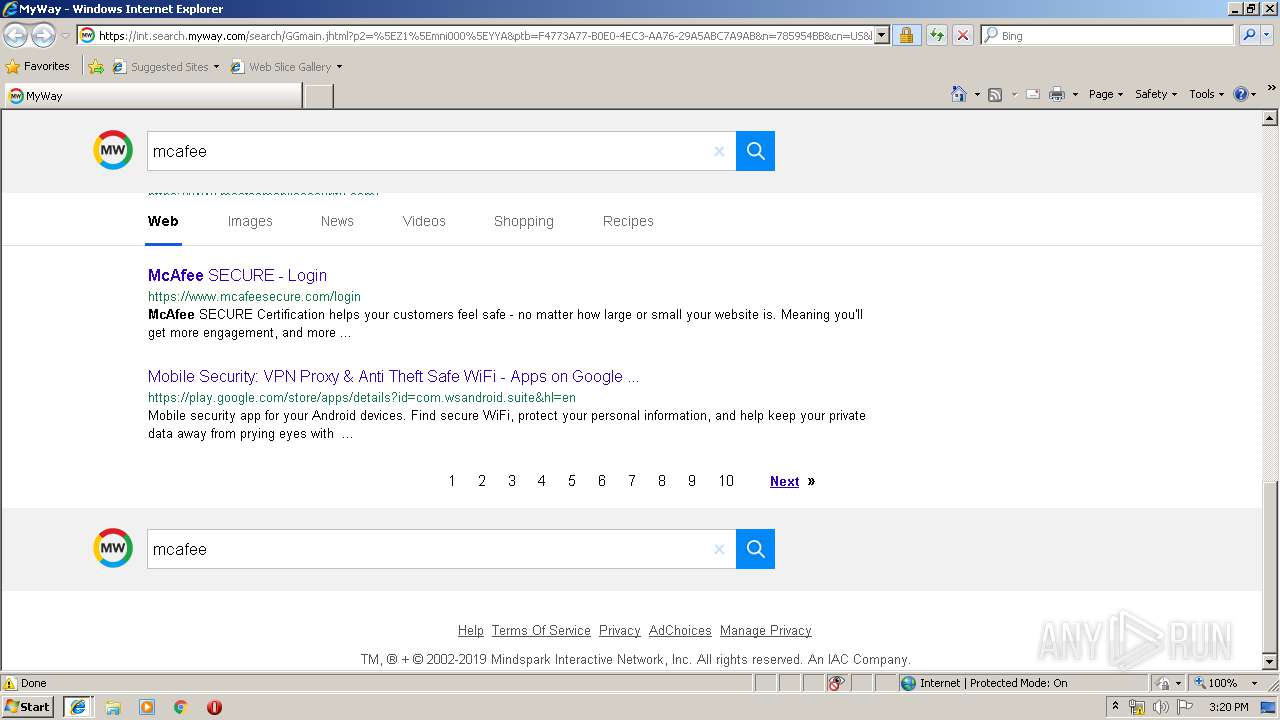Open Manage Privacy footer link
Screen dimensions: 1280x720
[766, 630]
